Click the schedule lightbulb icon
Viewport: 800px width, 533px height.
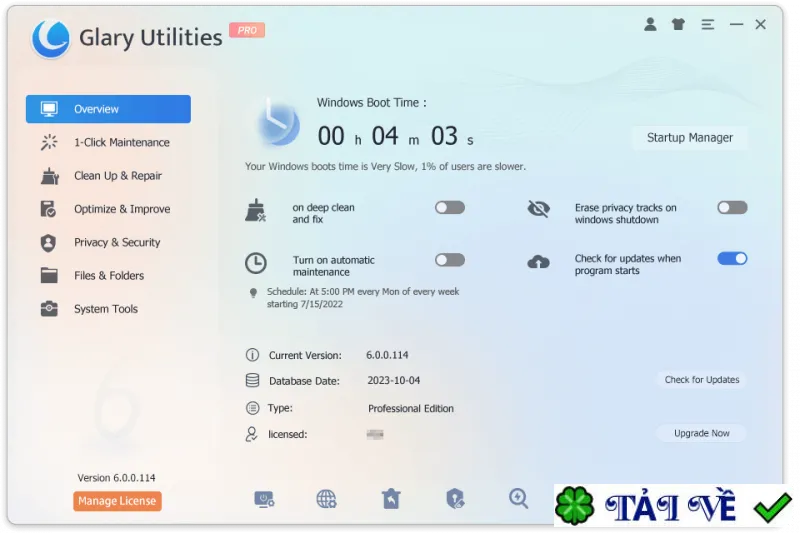tap(253, 293)
